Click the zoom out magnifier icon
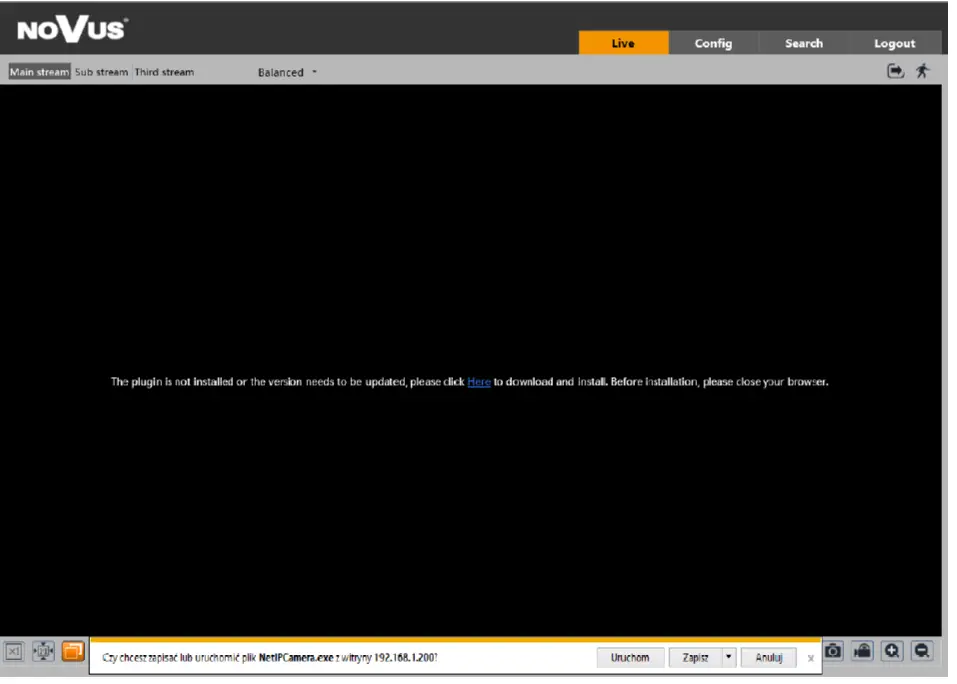Image resolution: width=957 pixels, height=684 pixels. (x=922, y=651)
